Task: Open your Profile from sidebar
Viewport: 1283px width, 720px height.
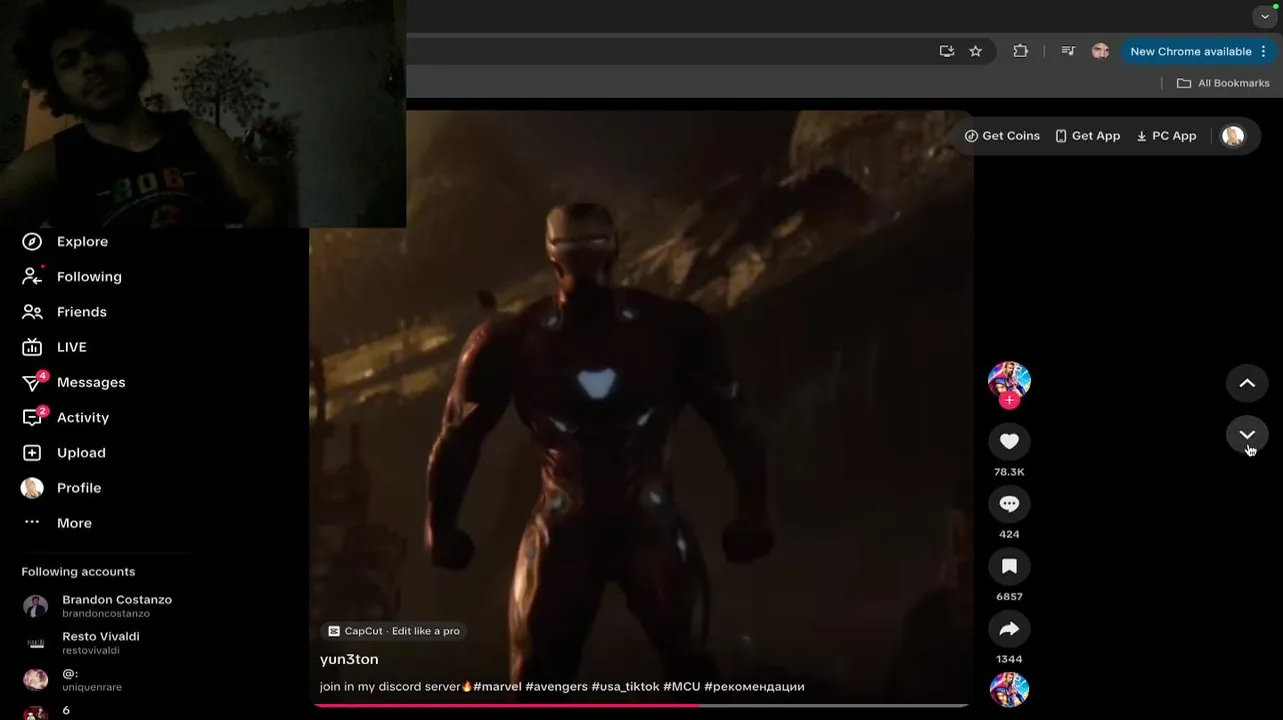Action: coord(62,488)
